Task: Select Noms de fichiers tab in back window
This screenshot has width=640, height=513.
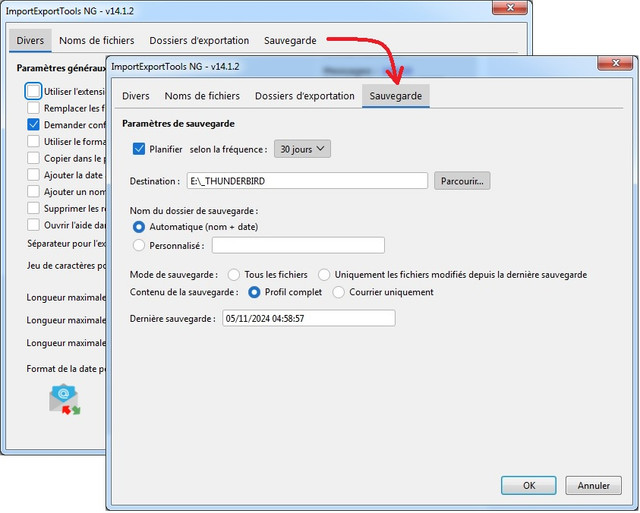Action: click(x=97, y=40)
